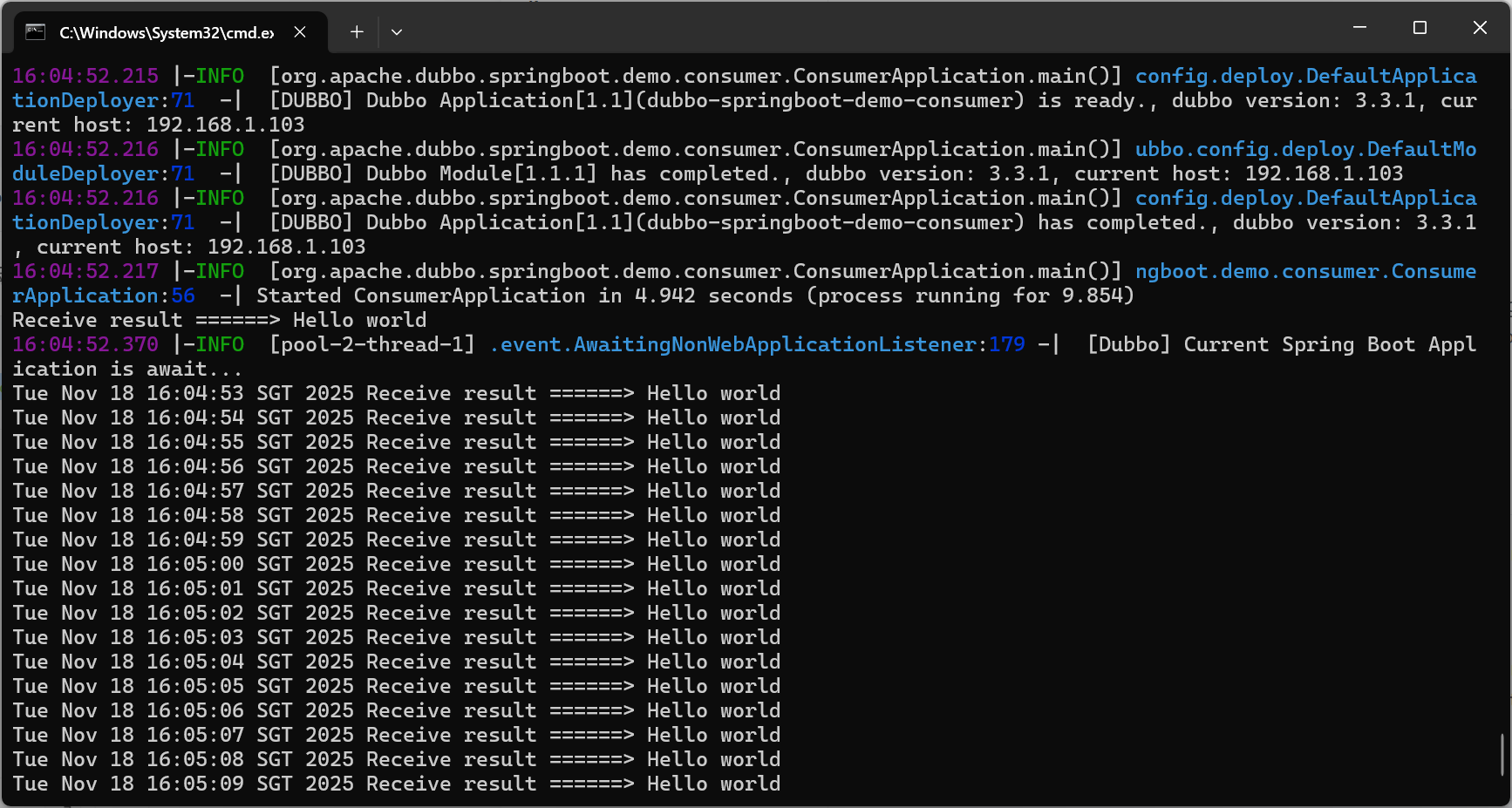The height and width of the screenshot is (808, 1512).
Task: Click the 'ubbo.config.deploy.DefaultMo' class text
Action: [1306, 149]
